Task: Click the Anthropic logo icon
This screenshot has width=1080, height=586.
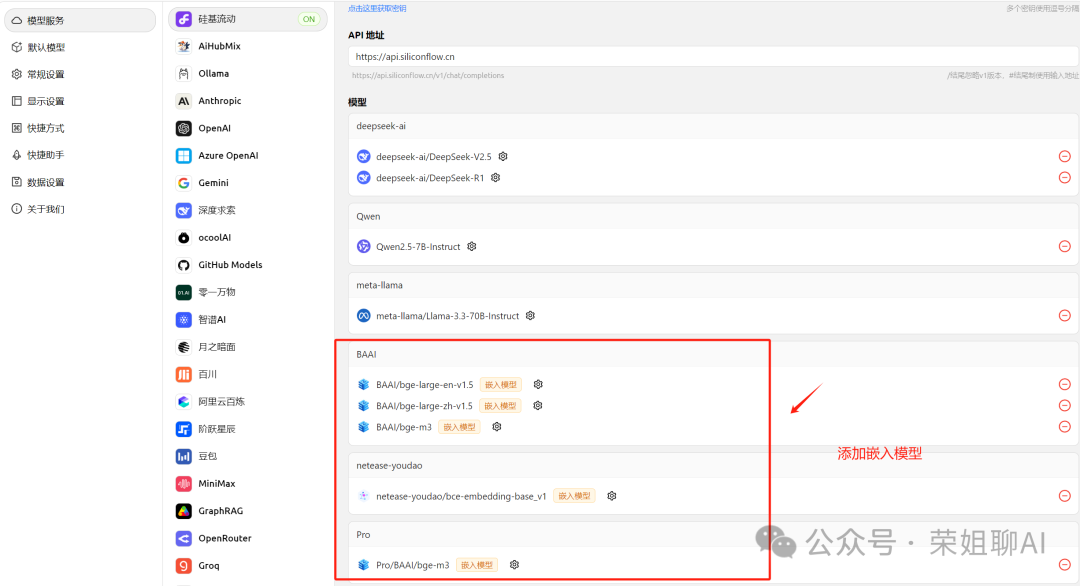Action: (183, 101)
